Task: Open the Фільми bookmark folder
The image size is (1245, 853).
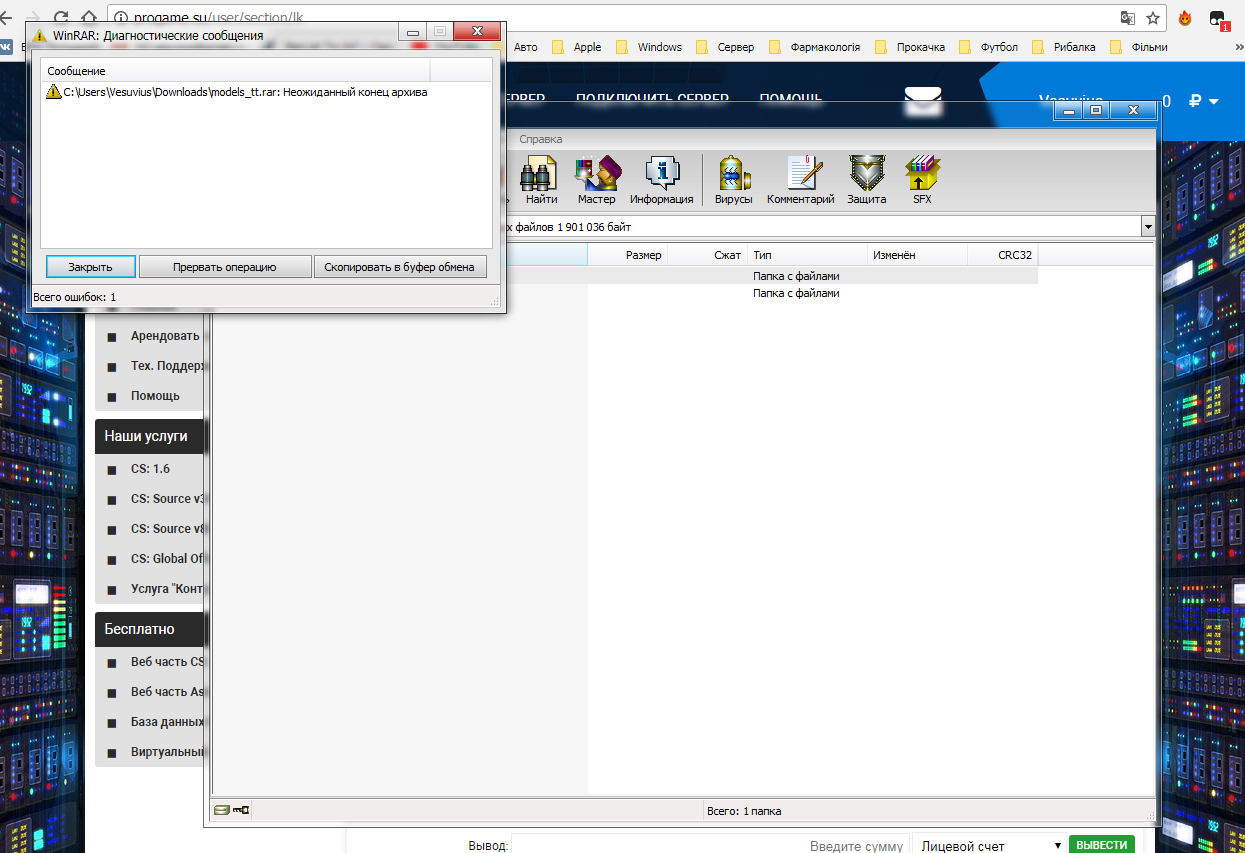Action: coord(1137,47)
